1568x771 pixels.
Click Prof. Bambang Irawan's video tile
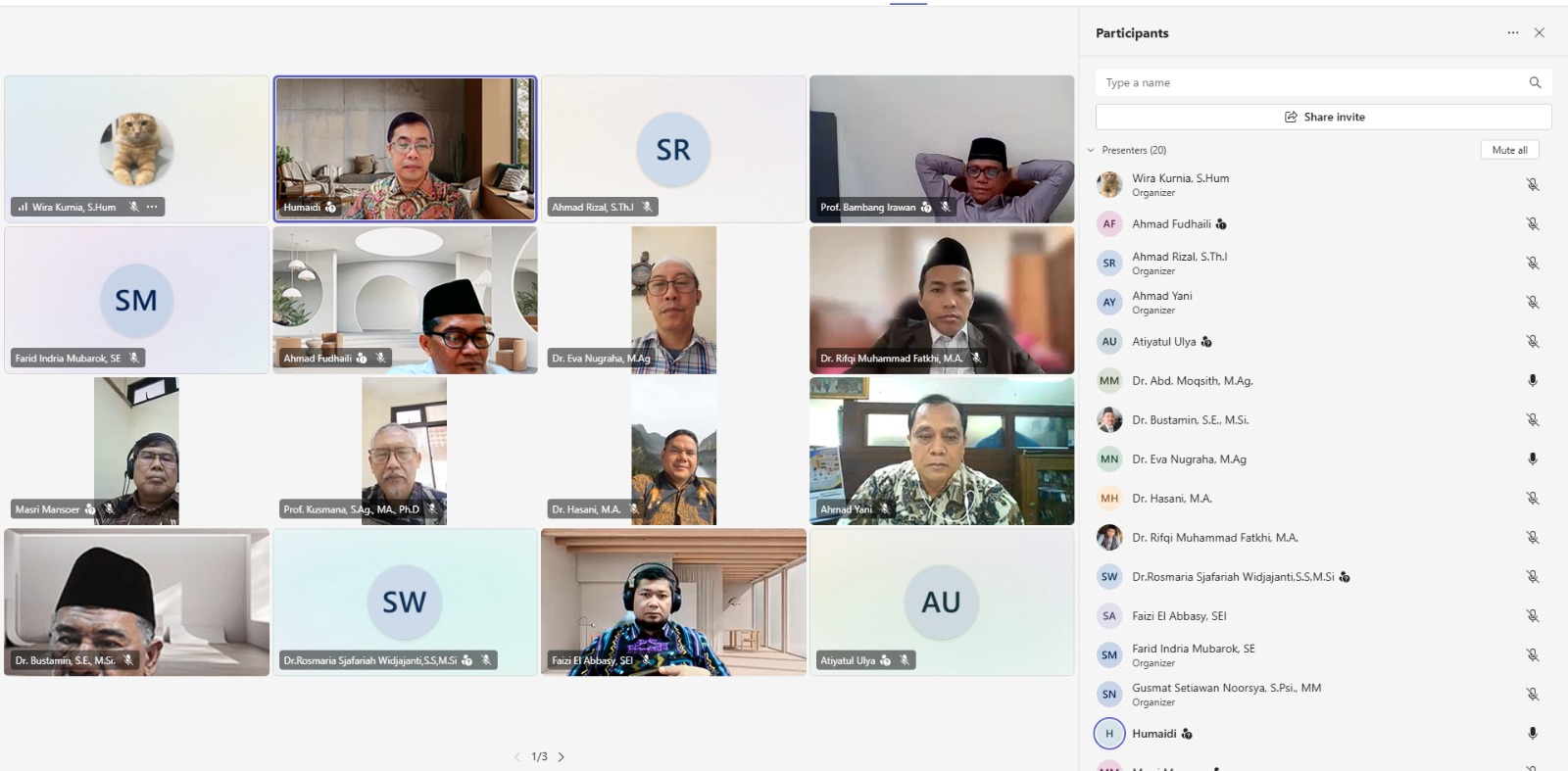[942, 149]
